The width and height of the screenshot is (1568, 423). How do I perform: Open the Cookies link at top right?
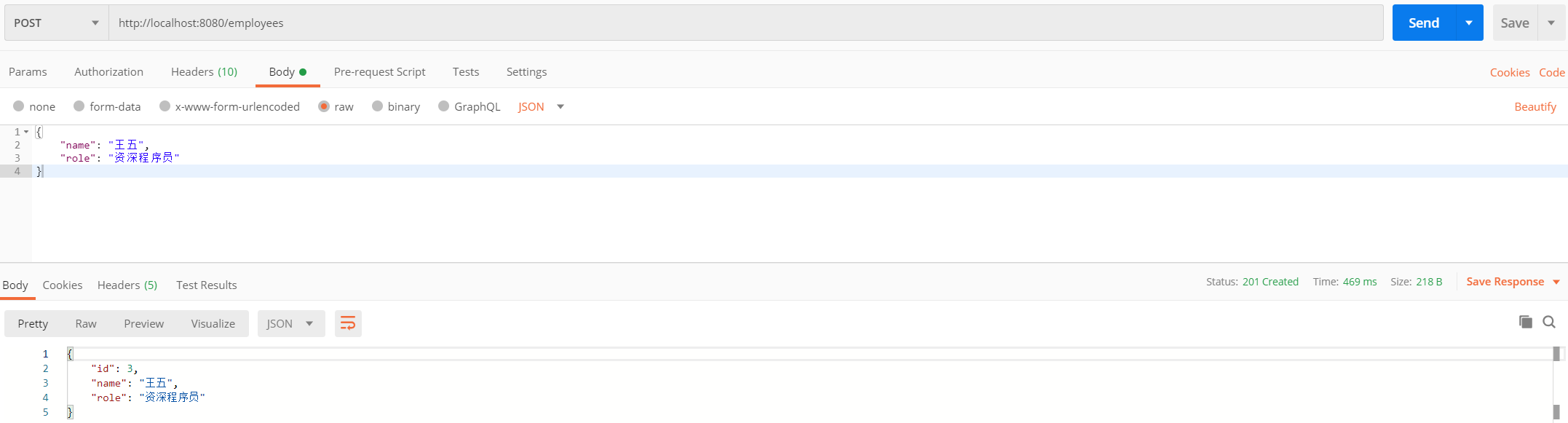pyautogui.click(x=1509, y=72)
